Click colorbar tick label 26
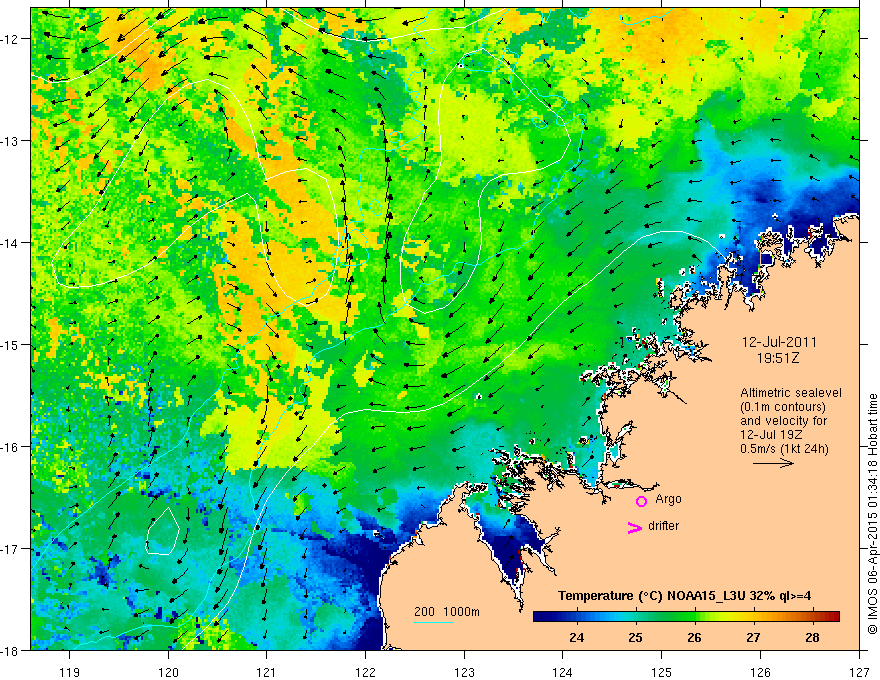This screenshot has height=680, width=880. 694,637
